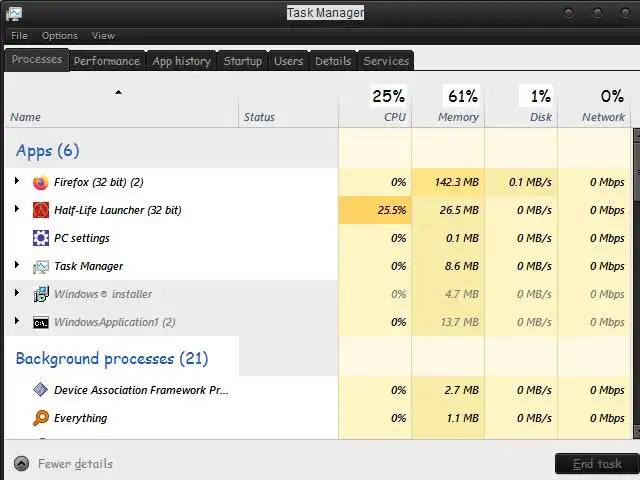
Task: Expand the Firefox (32 bit) process group
Action: pos(17,180)
